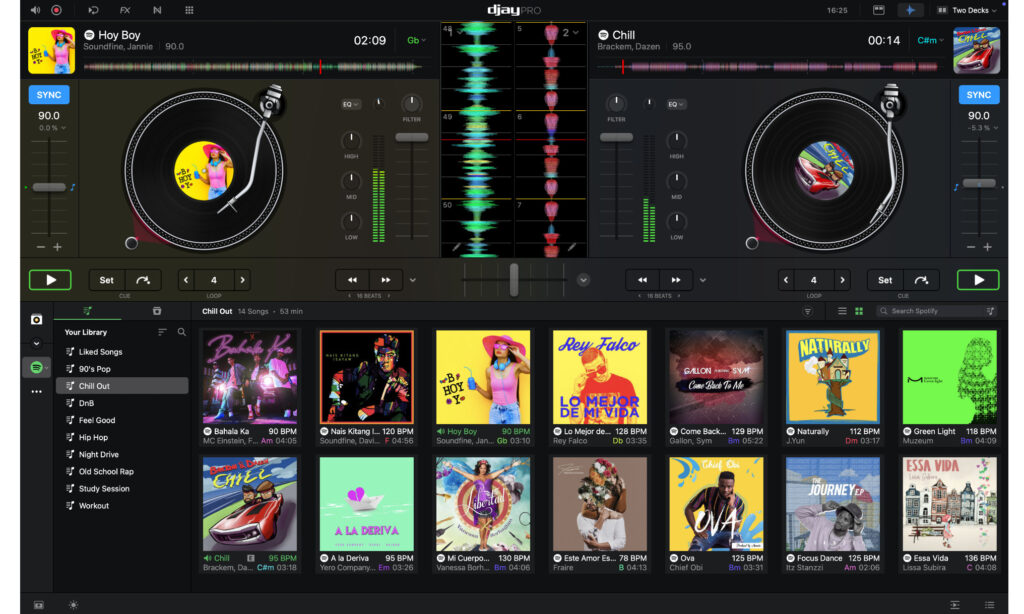1024x614 pixels.
Task: Click the left deck tempo slider handle
Action: (49, 187)
